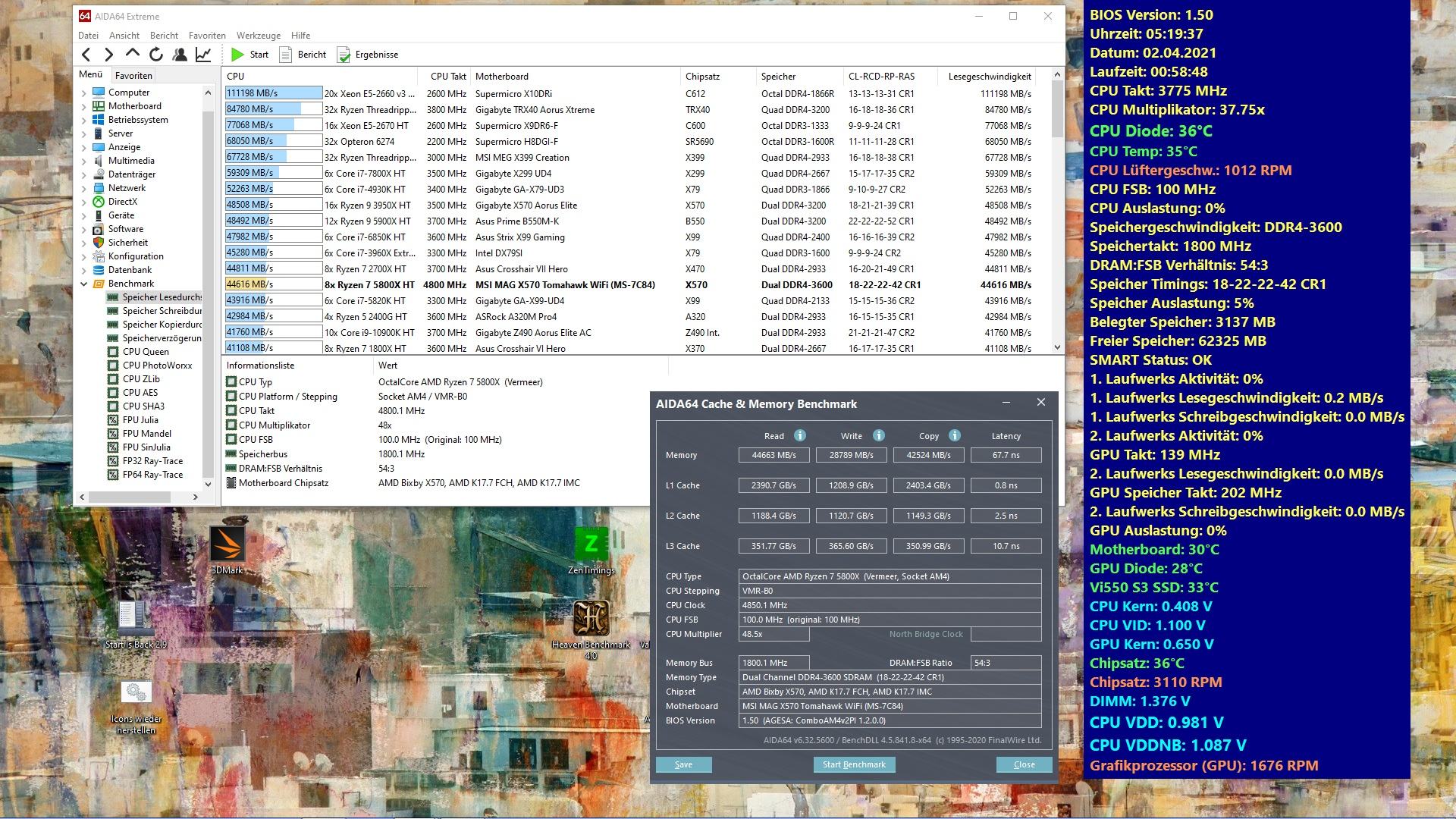This screenshot has height=819, width=1456.
Task: Open the user profile toolbar icon
Action: point(180,55)
